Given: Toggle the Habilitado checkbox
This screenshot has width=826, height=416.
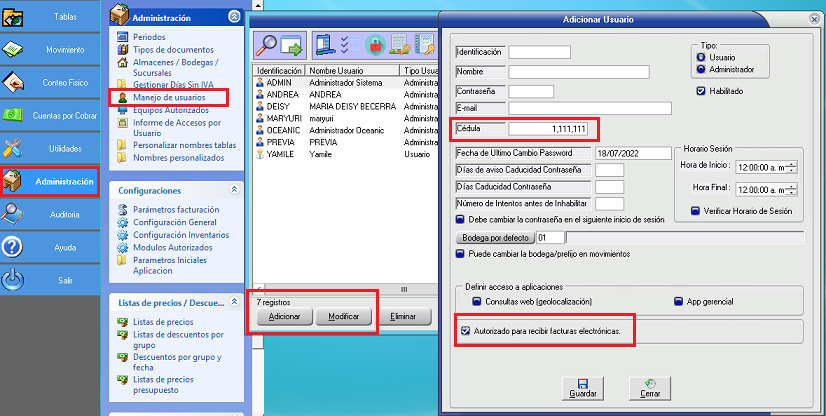Looking at the screenshot, I should coord(702,92).
